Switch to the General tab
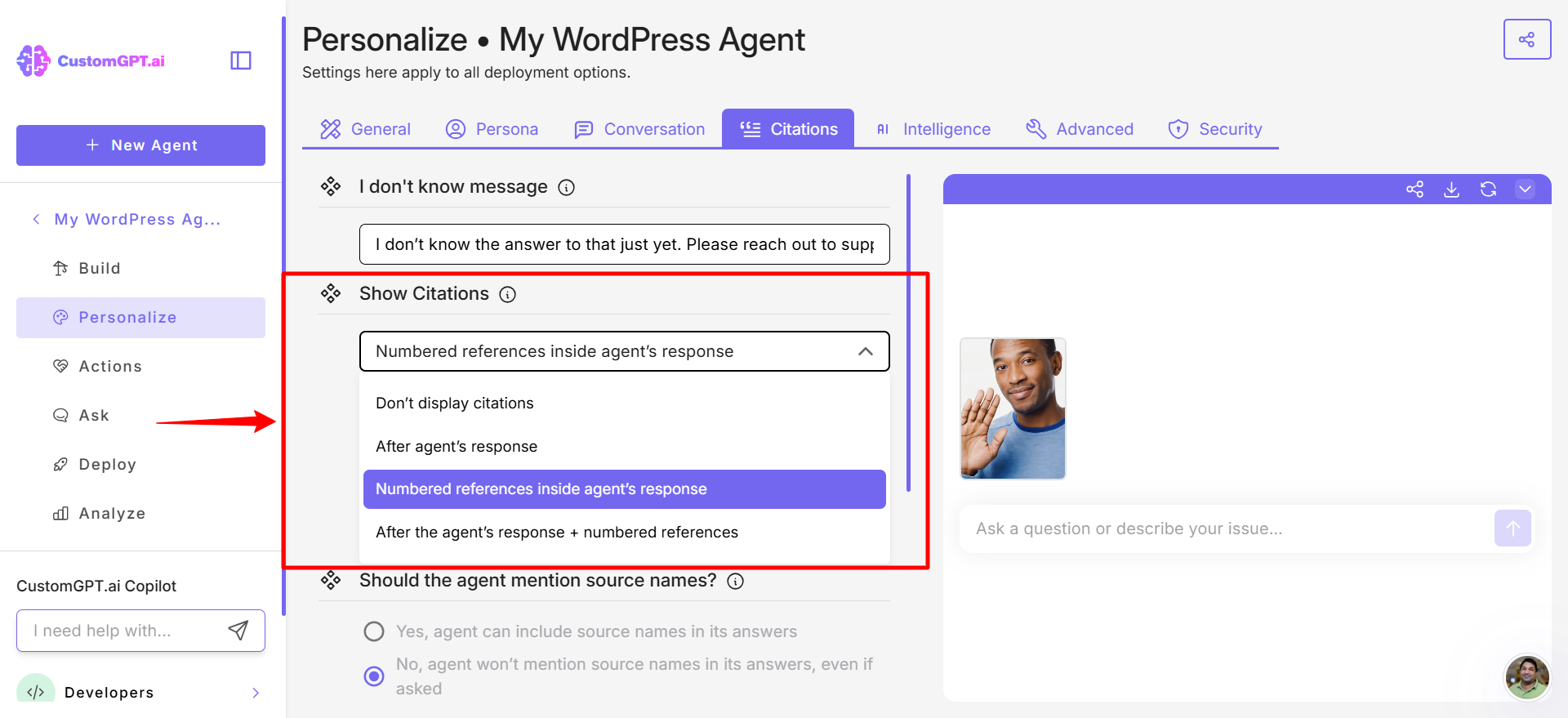 click(365, 129)
